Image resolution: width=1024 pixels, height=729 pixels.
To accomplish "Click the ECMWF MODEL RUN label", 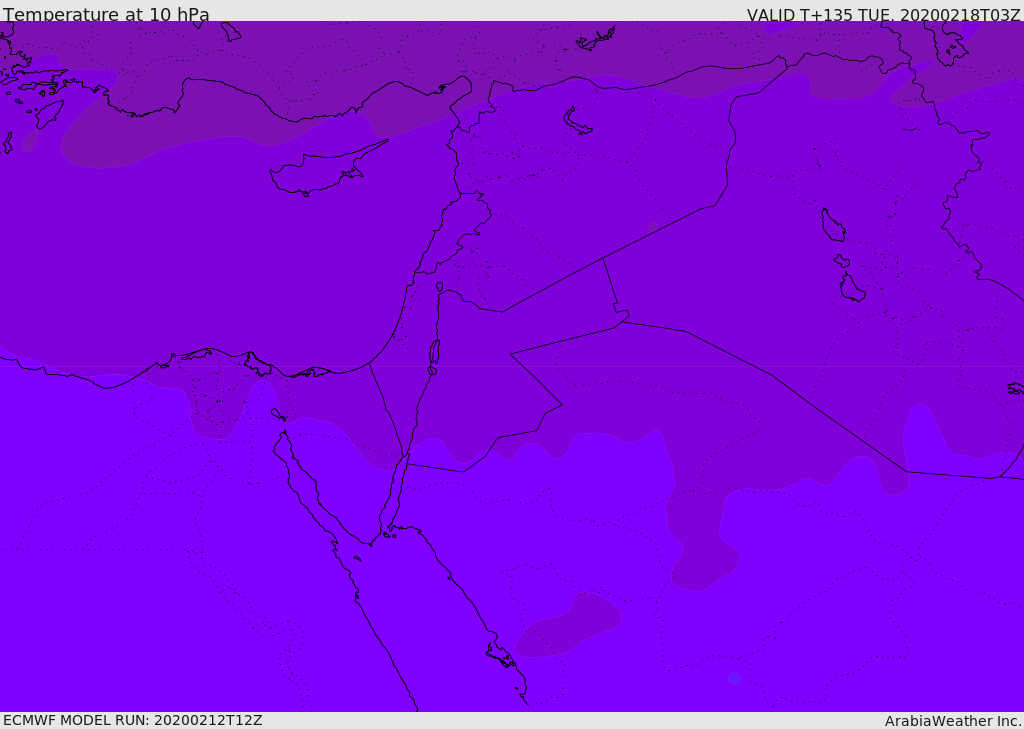I will click(x=133, y=720).
